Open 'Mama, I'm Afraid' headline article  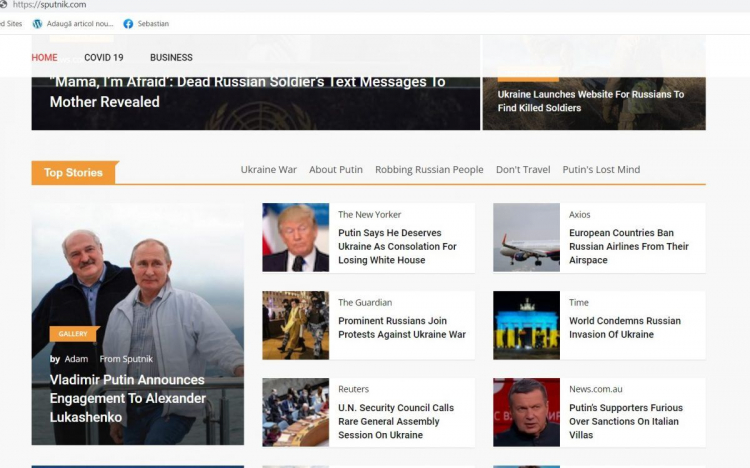point(247,92)
